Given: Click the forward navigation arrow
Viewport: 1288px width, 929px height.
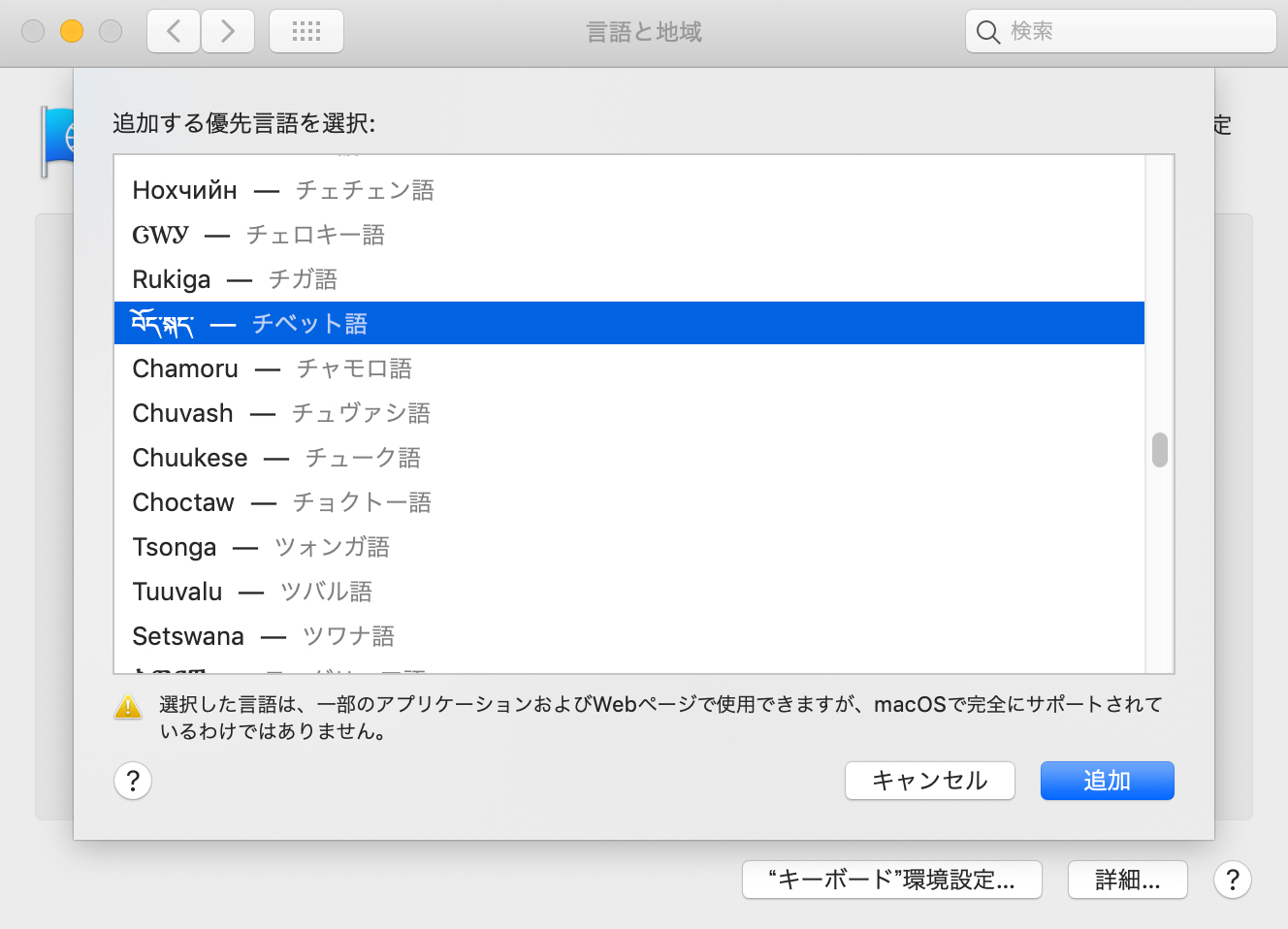Looking at the screenshot, I should [x=228, y=32].
